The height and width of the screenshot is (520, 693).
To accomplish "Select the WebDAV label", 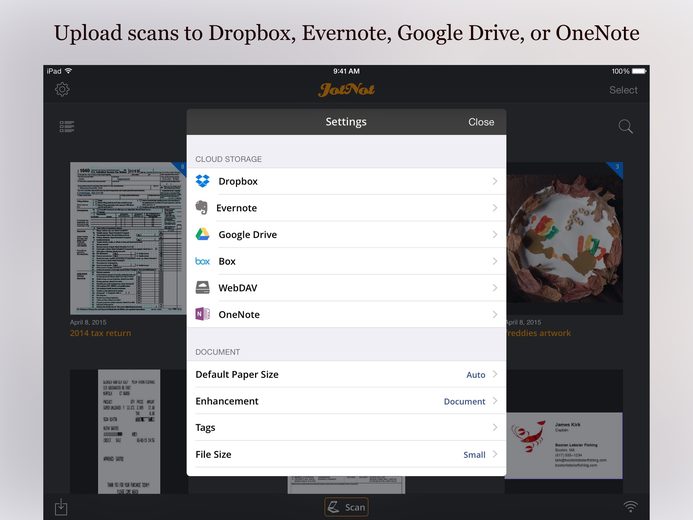I will pos(238,288).
